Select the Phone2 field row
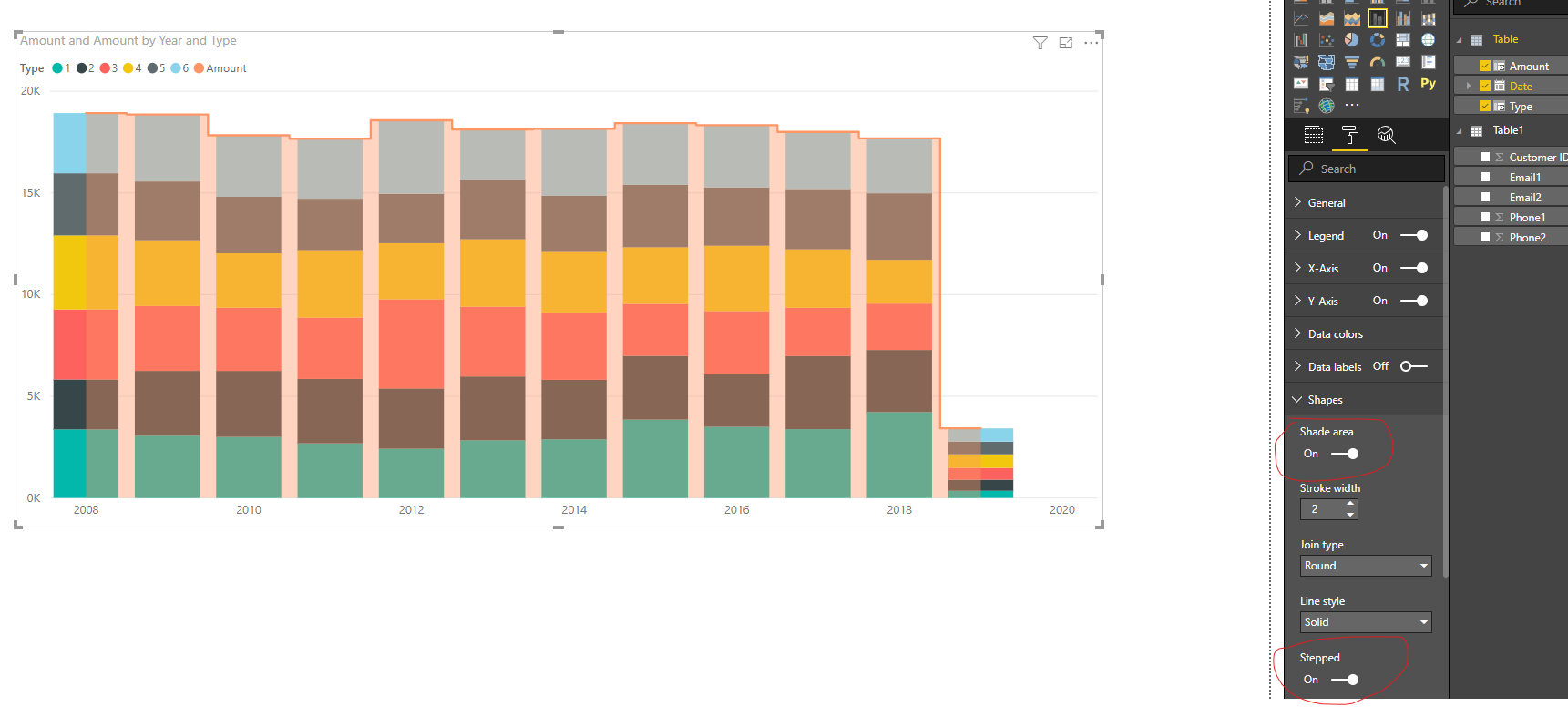Image resolution: width=1568 pixels, height=707 pixels. coord(1511,237)
